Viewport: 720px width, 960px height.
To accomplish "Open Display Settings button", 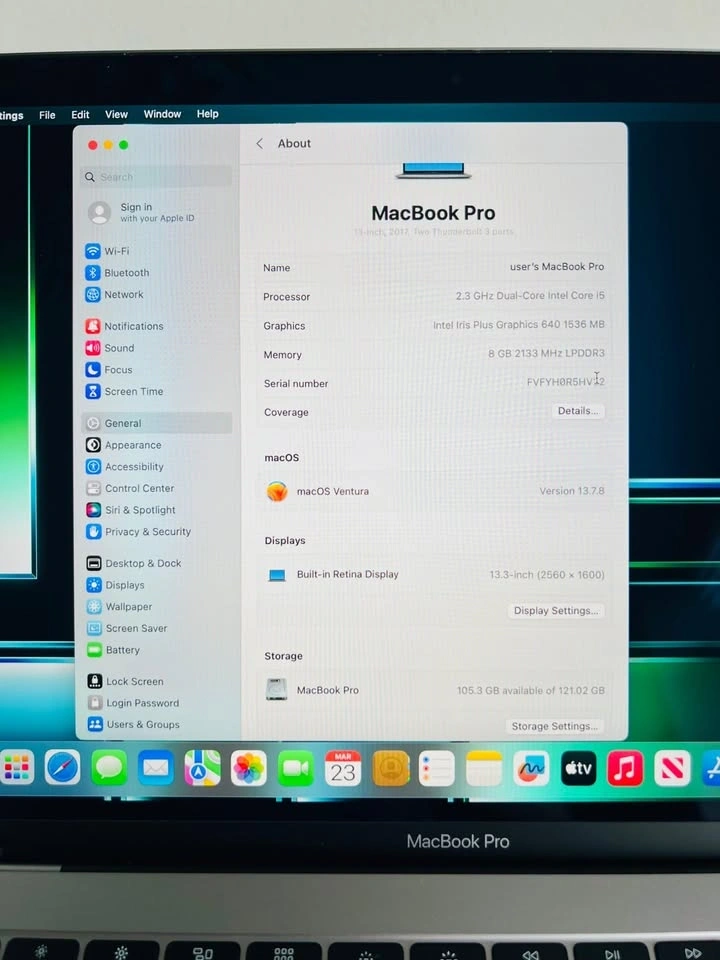I will click(555, 611).
